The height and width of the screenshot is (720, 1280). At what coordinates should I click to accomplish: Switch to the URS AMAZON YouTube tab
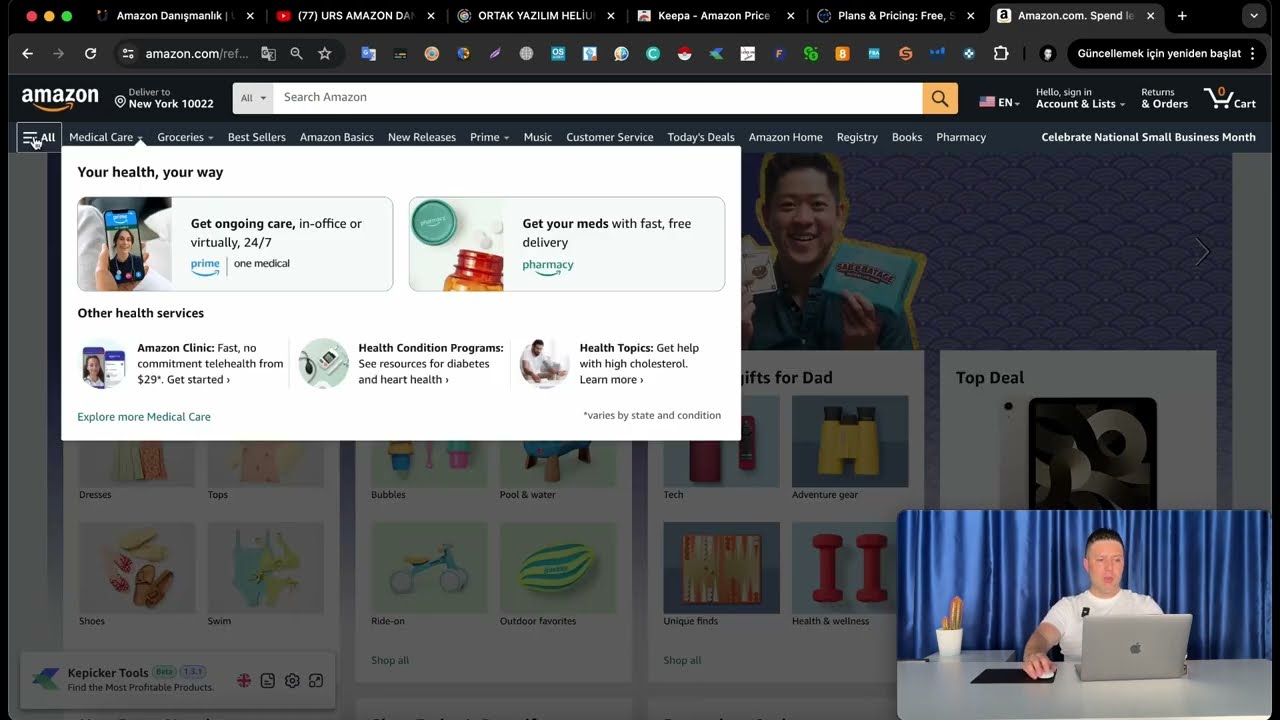click(354, 16)
